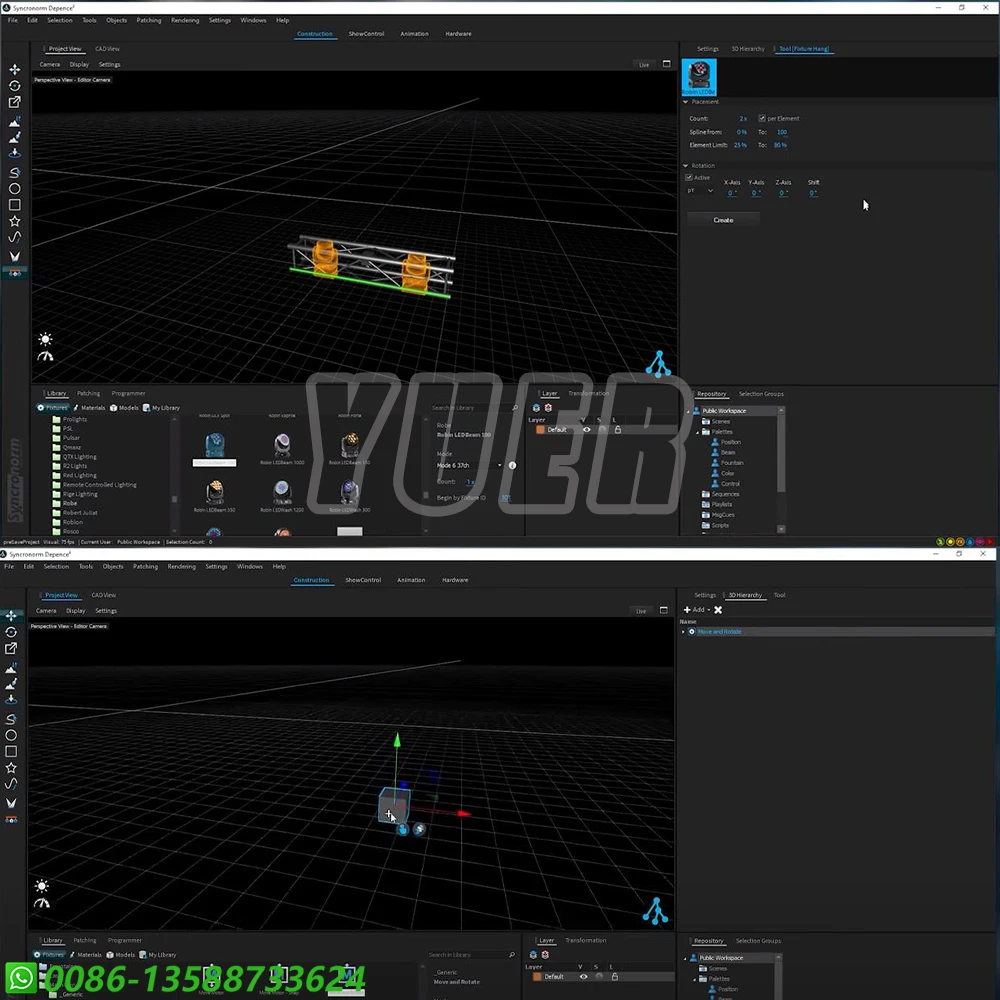Click the blue add-layer icon in upper Layer panel
Viewport: 1000px width, 1000px height.
[x=536, y=408]
